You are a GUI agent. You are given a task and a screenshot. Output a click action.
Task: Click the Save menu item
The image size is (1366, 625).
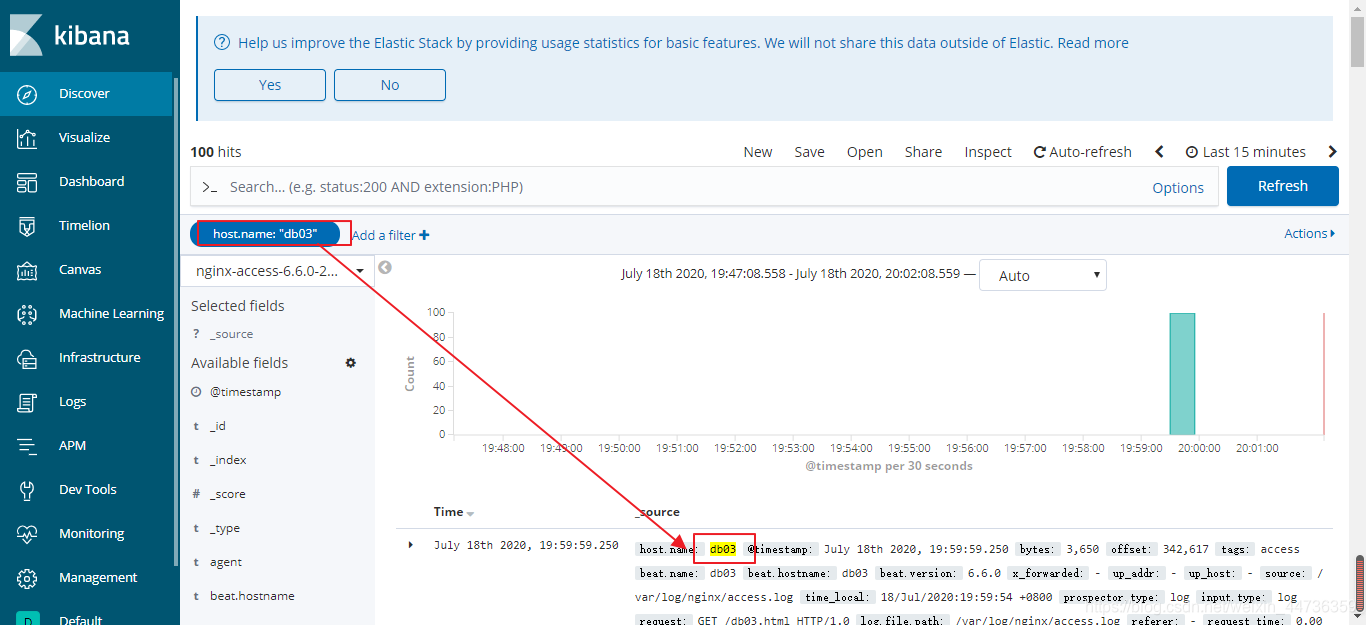click(810, 152)
